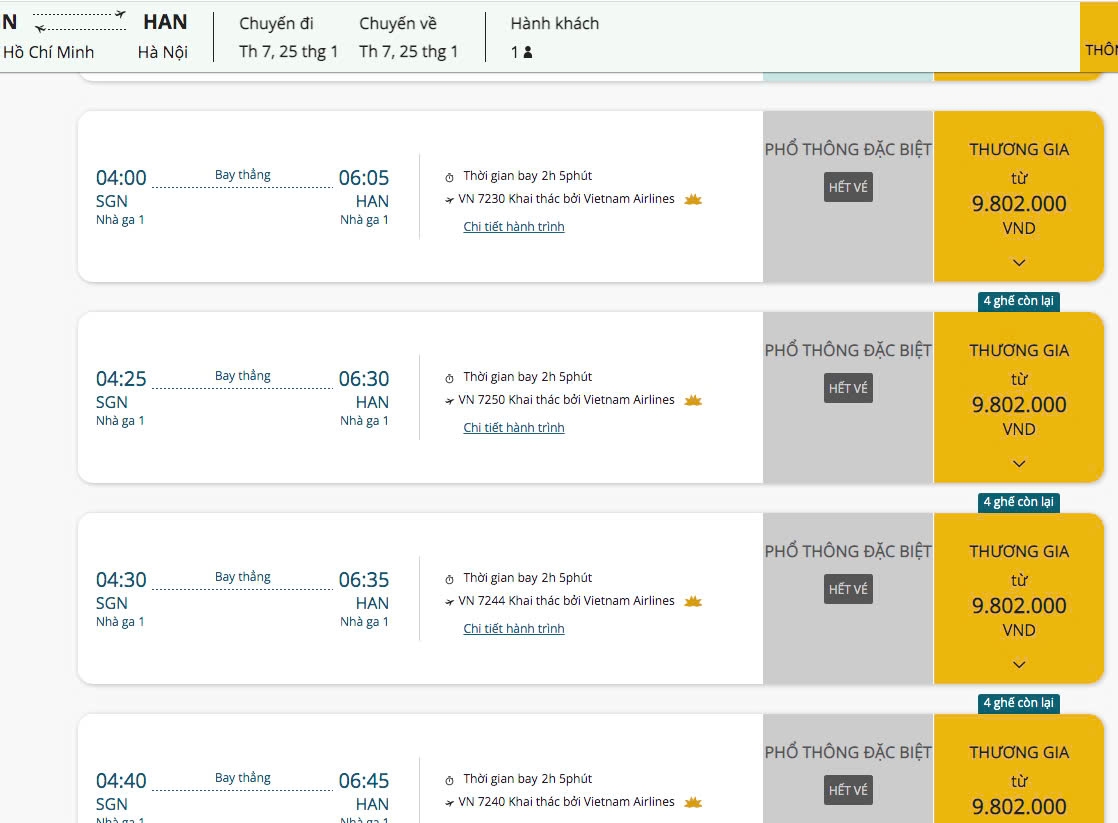Viewport: 1118px width, 823px height.
Task: Select the Chuyến đi departure date field
Action: [x=288, y=38]
